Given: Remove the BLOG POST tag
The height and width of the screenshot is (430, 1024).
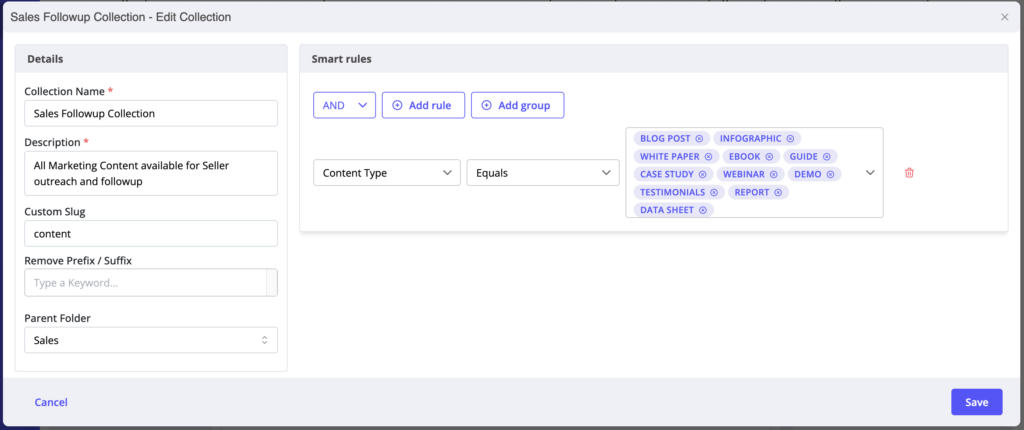Looking at the screenshot, I should (699, 138).
